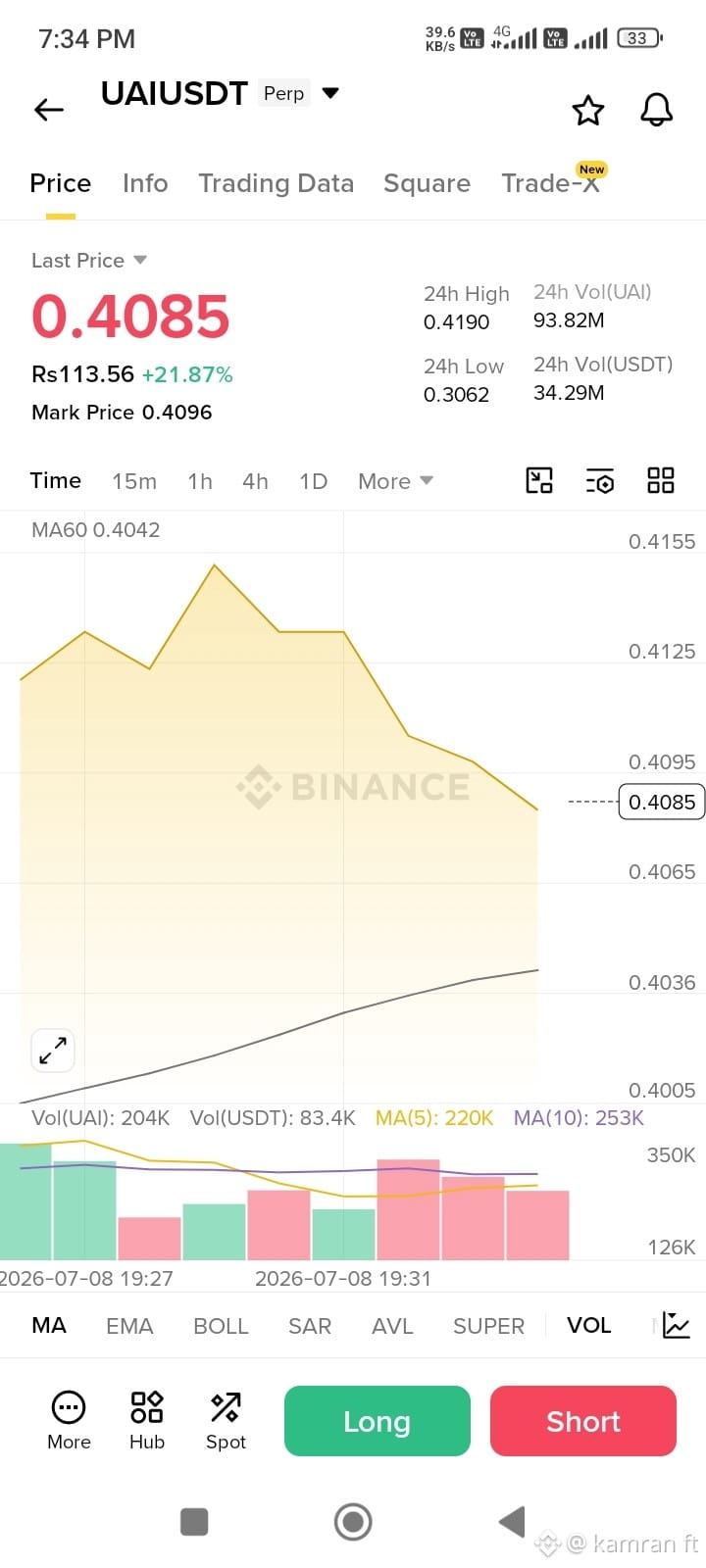Expand the UAIUSDT pair dropdown arrow
The height and width of the screenshot is (1568, 706).
click(330, 93)
